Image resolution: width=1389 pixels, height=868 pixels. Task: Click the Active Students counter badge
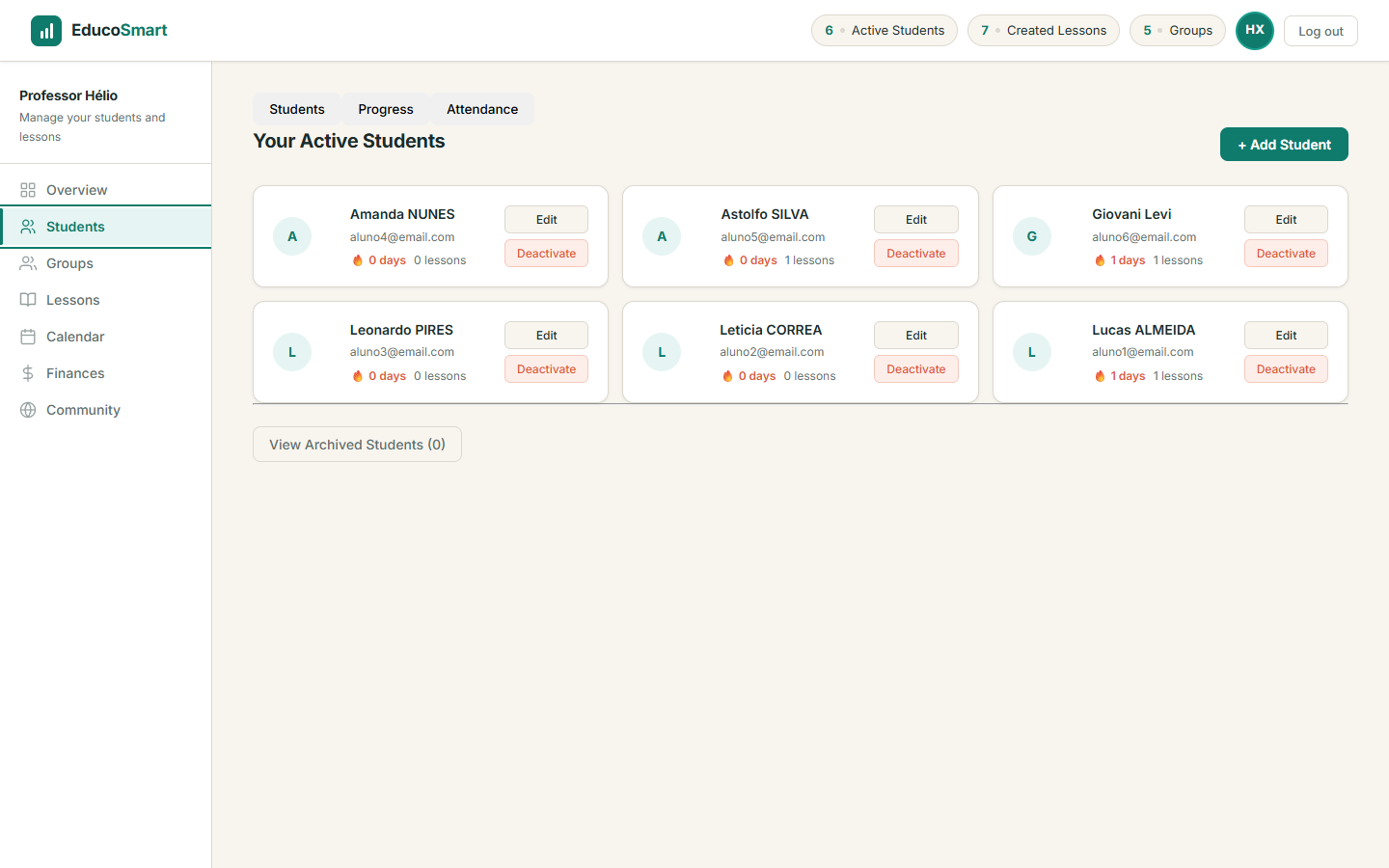pyautogui.click(x=885, y=31)
